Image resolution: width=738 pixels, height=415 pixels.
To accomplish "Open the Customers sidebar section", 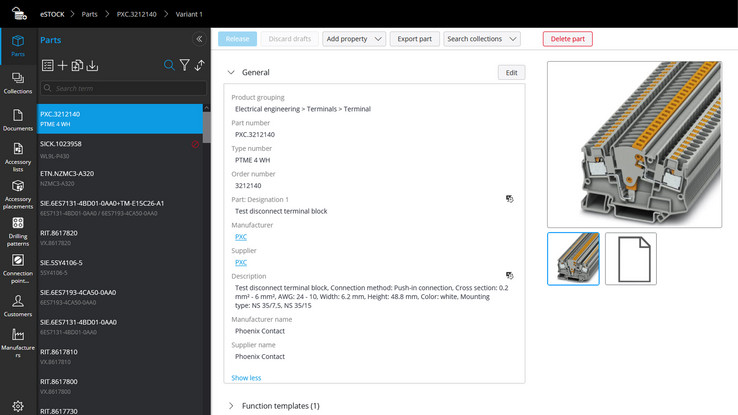I will (18, 304).
